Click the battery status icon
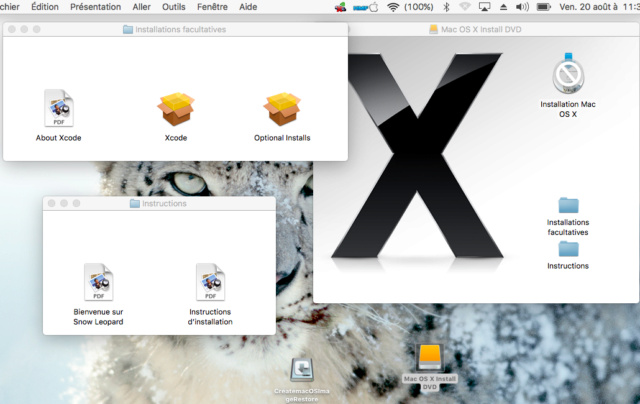This screenshot has width=640, height=404. [543, 7]
